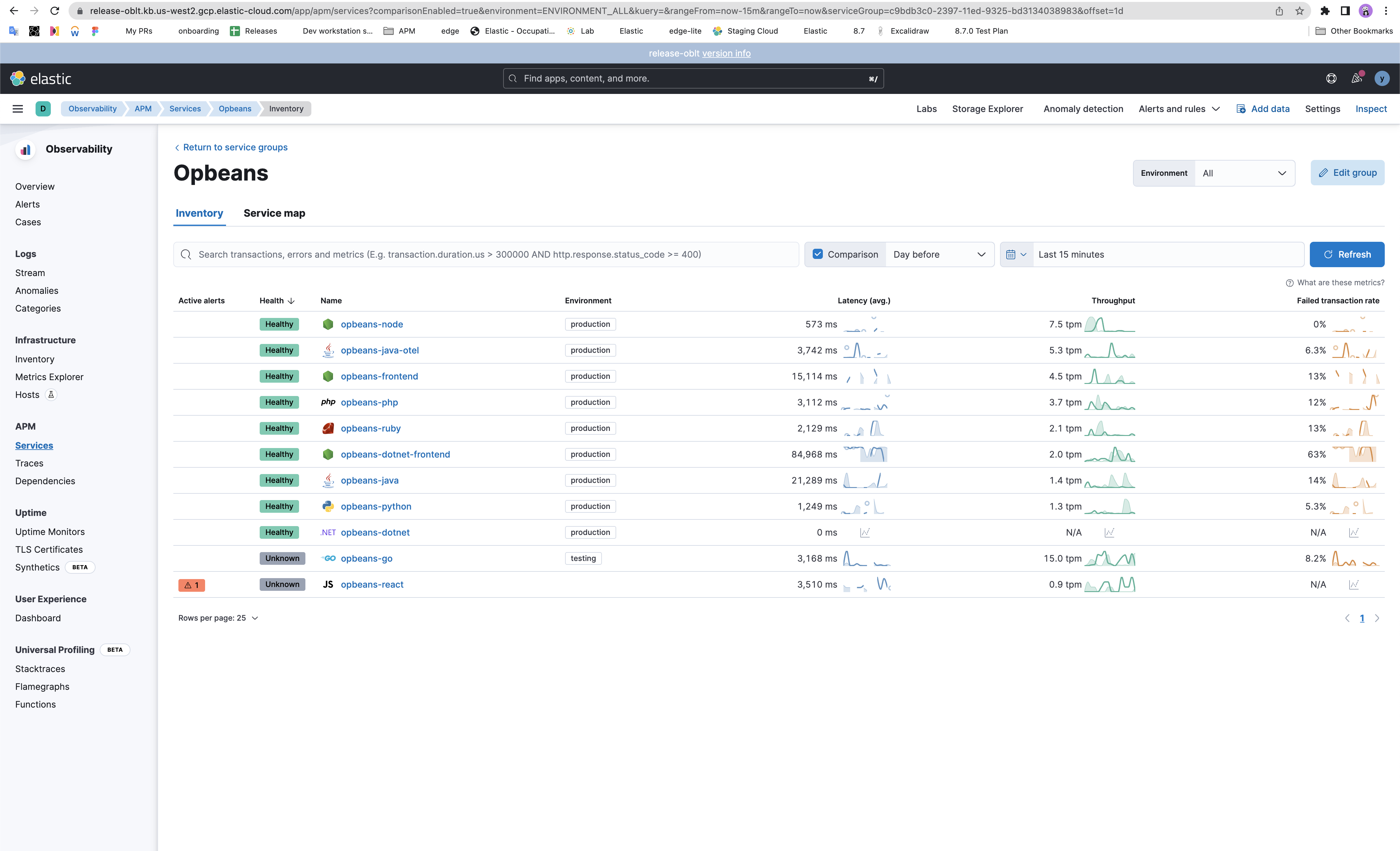
Task: Bookmark the page with the browser star
Action: pyautogui.click(x=1299, y=11)
